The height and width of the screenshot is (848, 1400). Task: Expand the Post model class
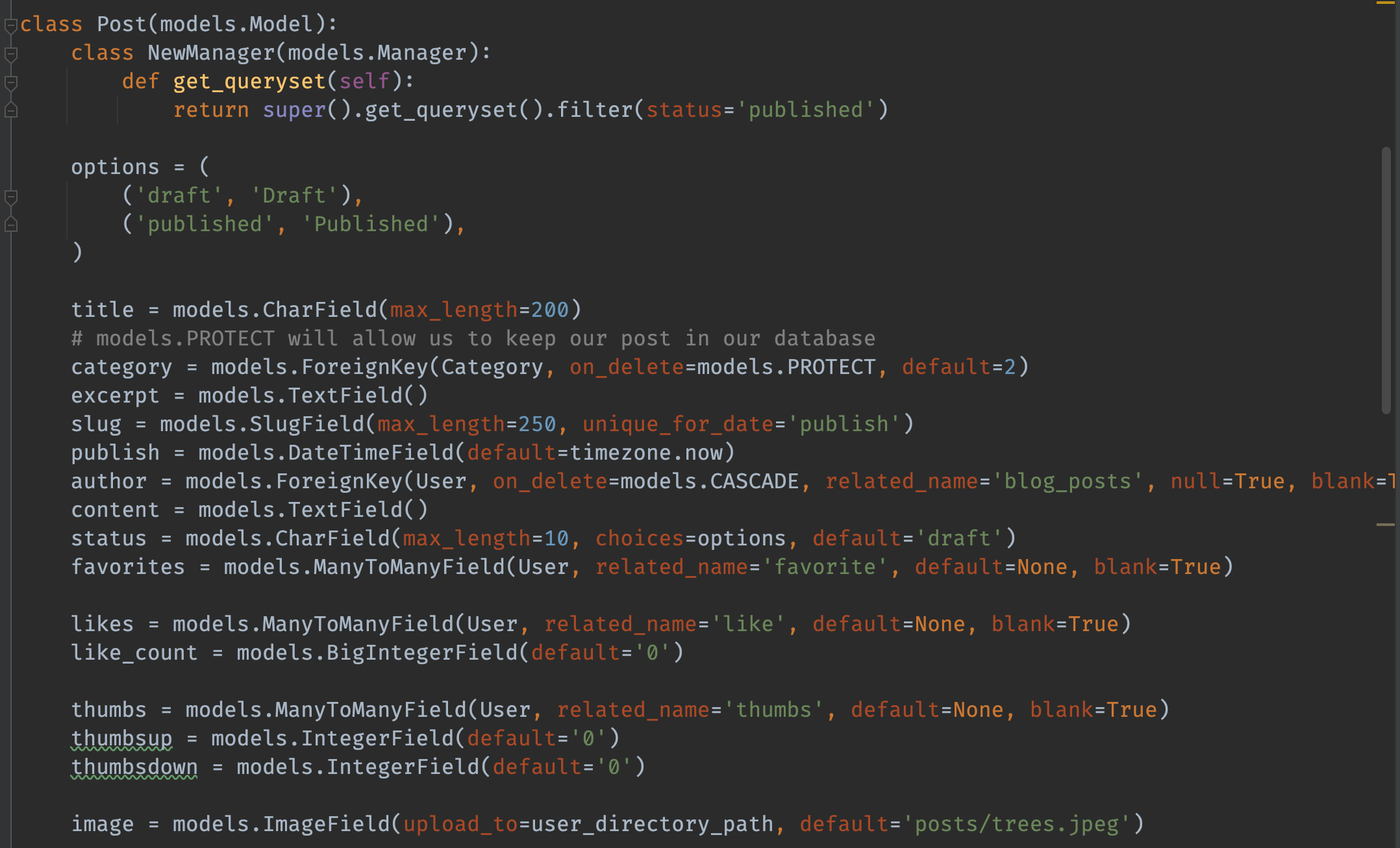[12, 22]
